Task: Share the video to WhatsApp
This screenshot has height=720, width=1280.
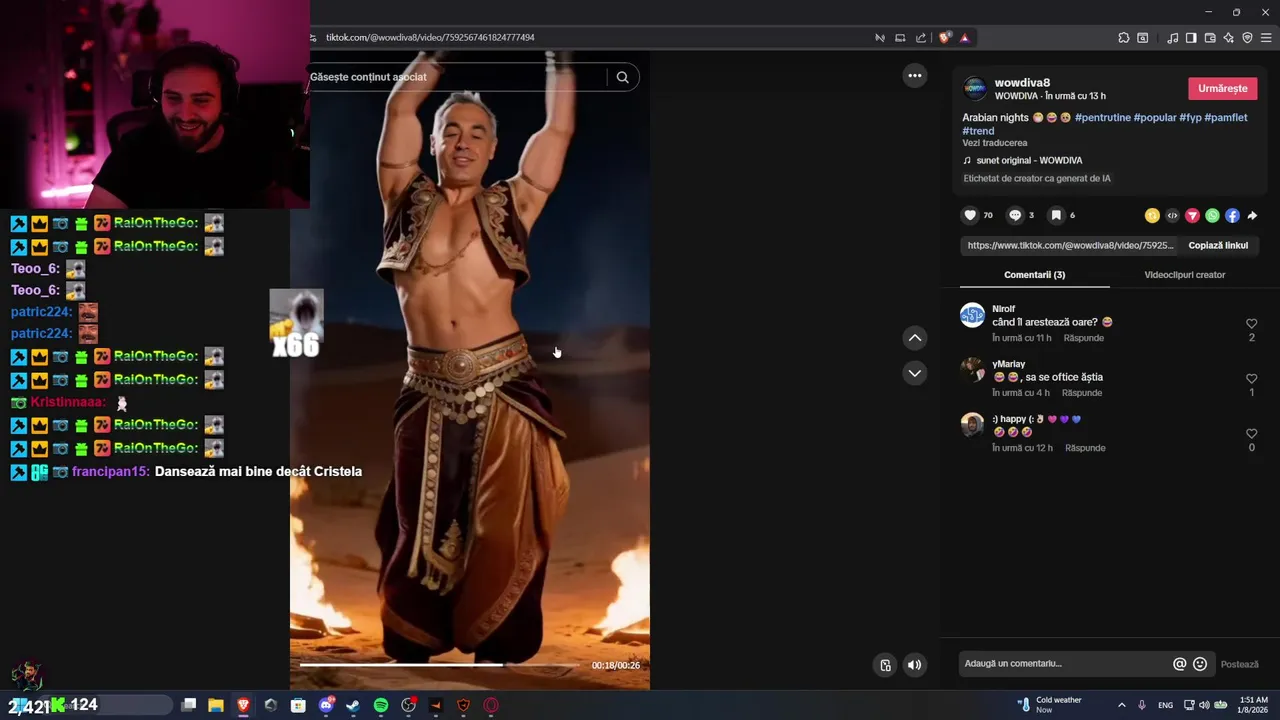Action: click(1212, 215)
